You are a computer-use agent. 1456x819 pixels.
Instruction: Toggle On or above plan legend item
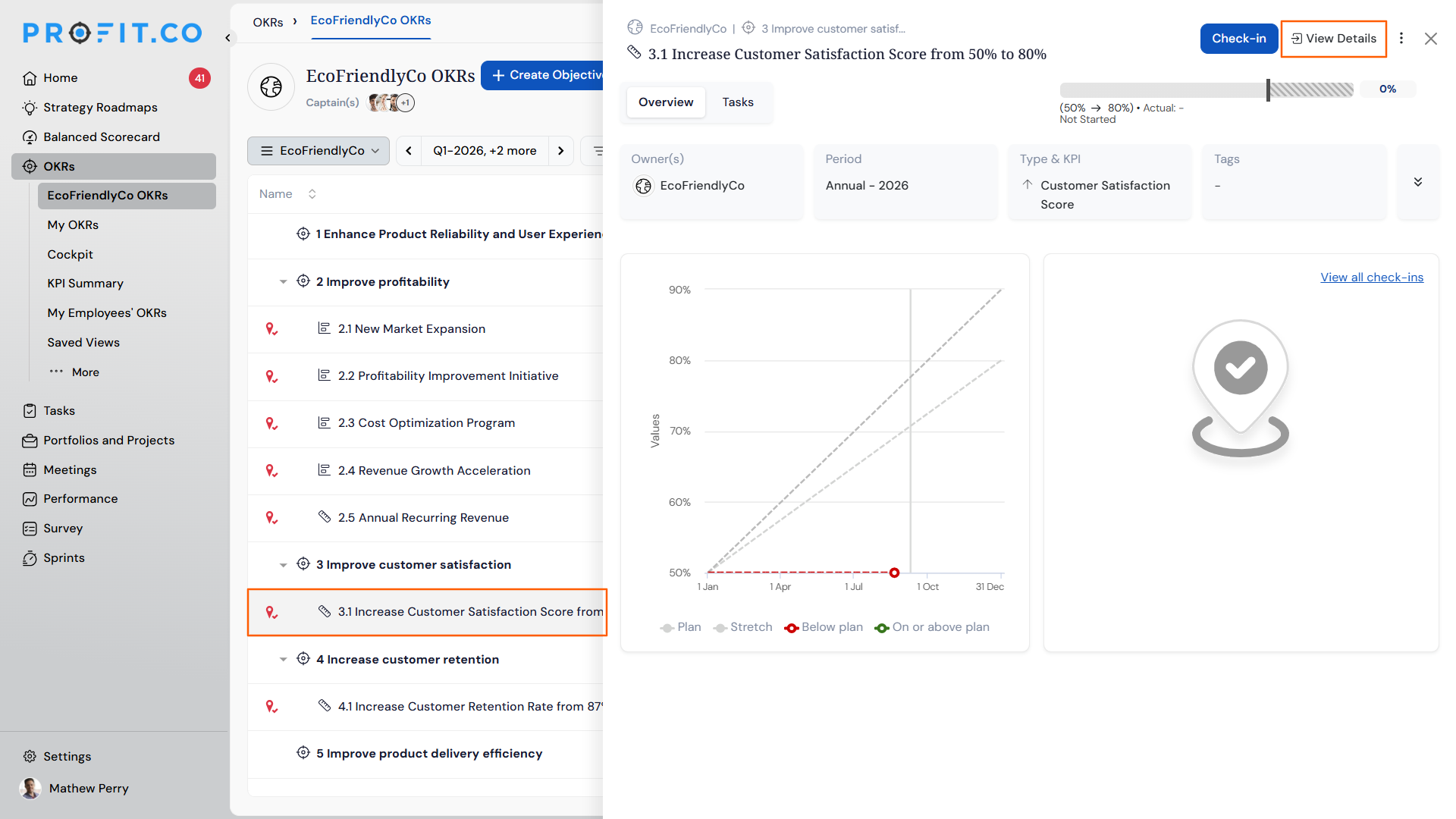point(932,627)
